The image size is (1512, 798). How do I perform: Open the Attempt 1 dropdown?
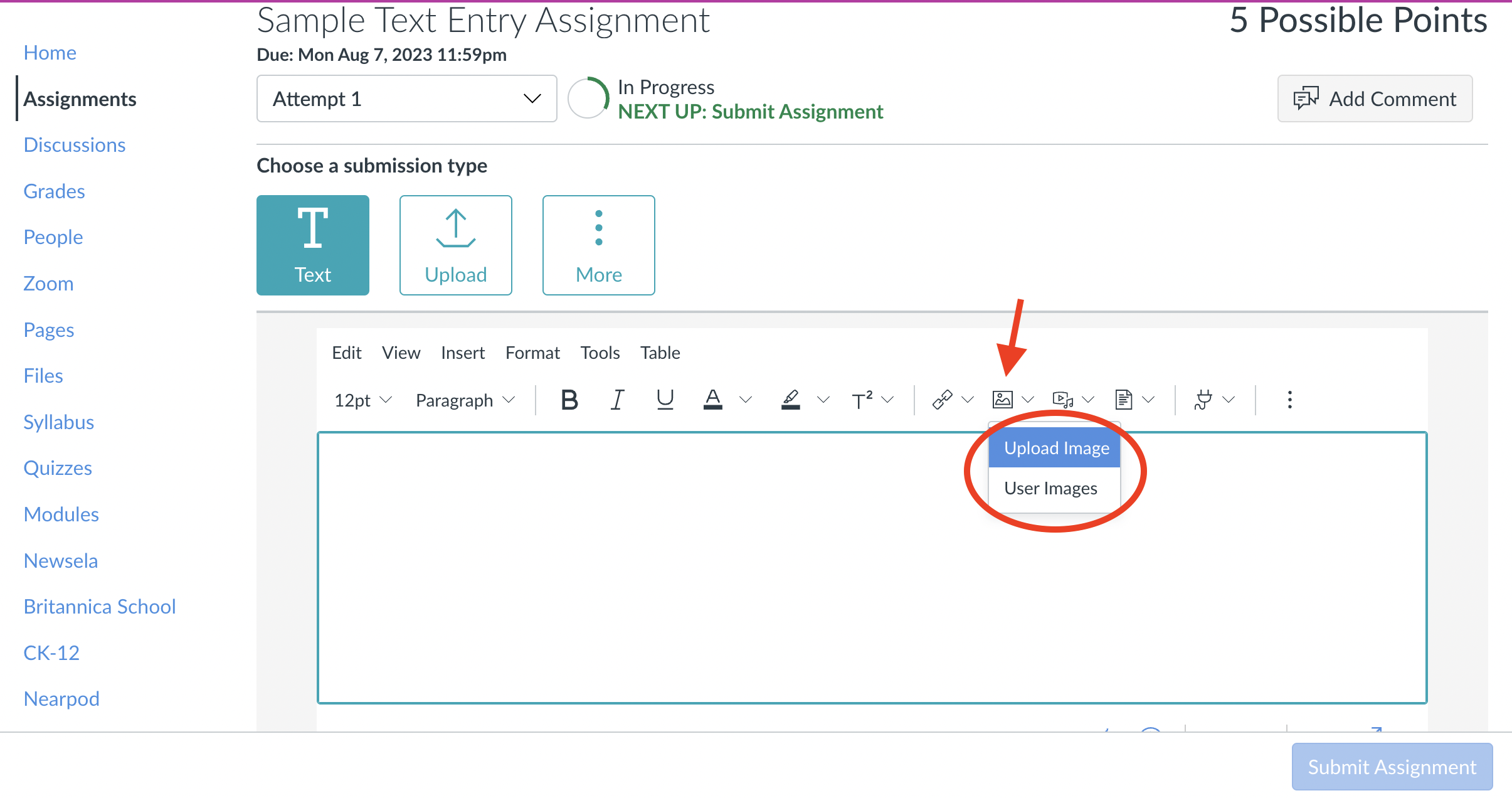point(407,98)
